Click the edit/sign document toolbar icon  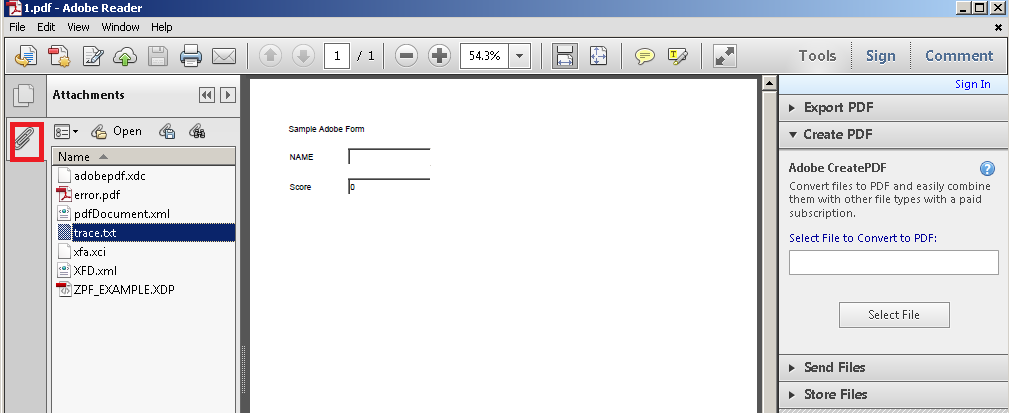point(93,56)
